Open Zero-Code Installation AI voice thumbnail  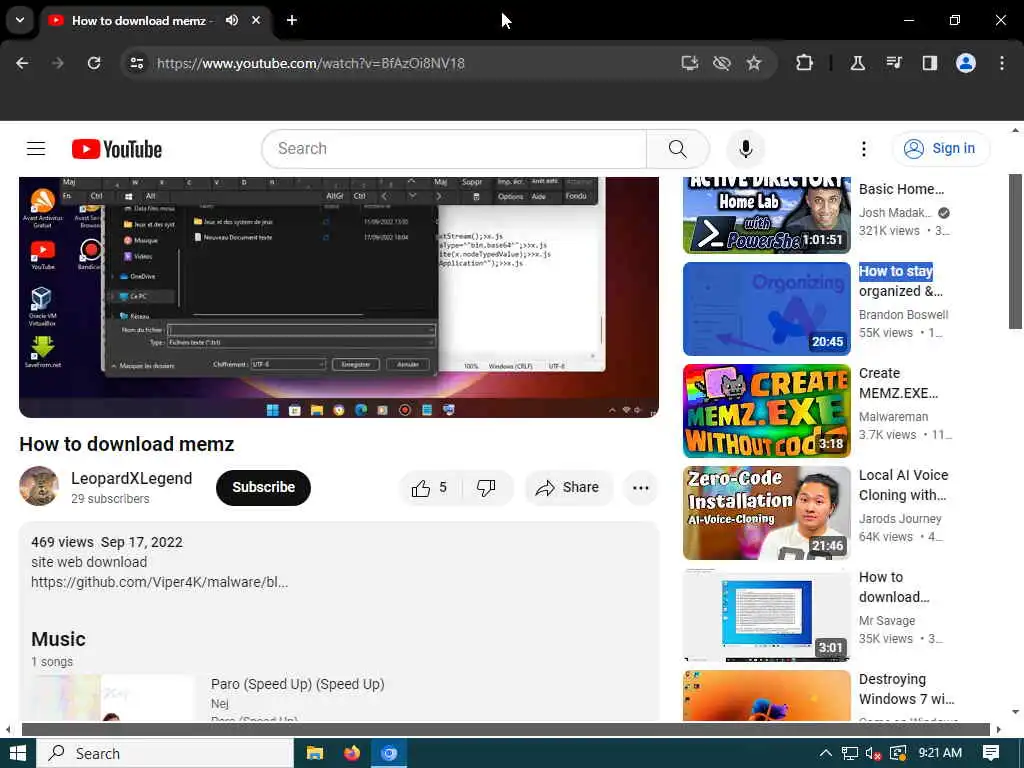(x=767, y=513)
